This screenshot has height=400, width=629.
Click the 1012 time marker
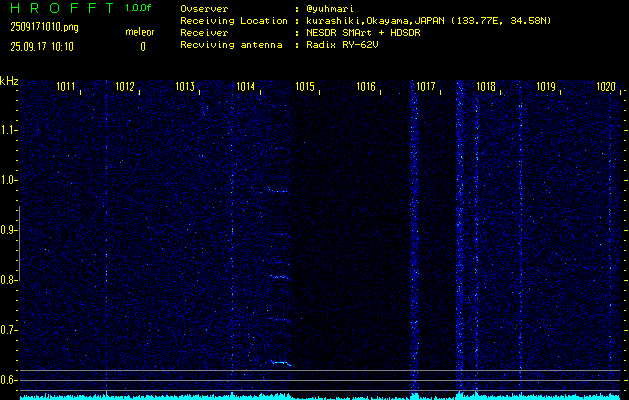point(125,86)
